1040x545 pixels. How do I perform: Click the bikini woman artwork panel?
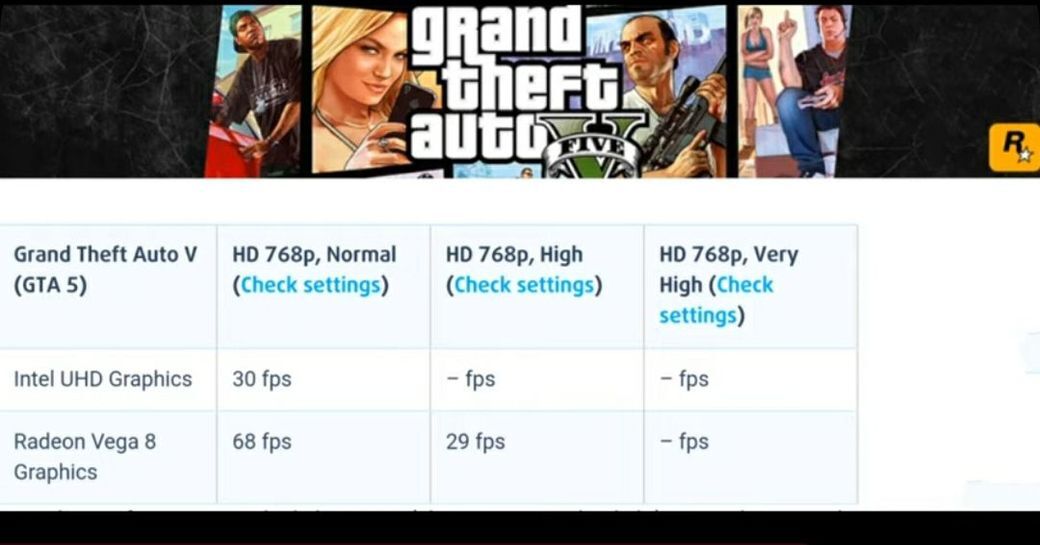tap(758, 91)
